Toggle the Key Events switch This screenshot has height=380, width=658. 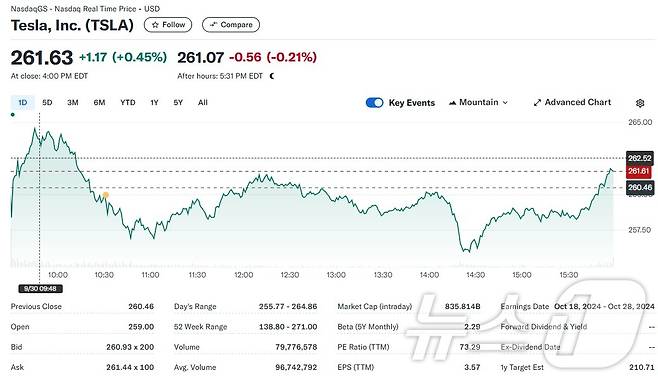374,103
